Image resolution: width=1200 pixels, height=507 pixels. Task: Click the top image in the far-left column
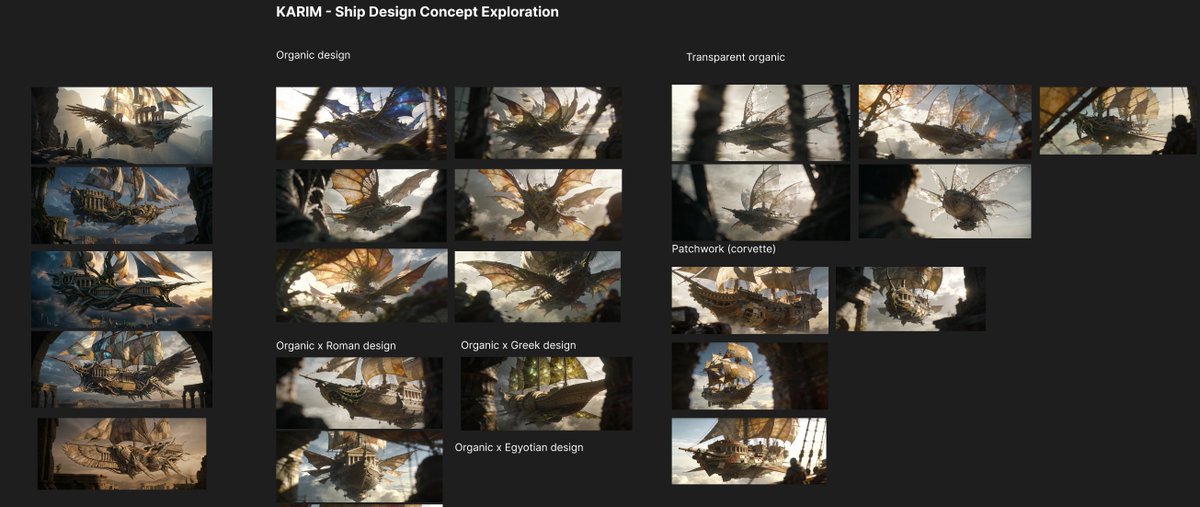coord(122,125)
